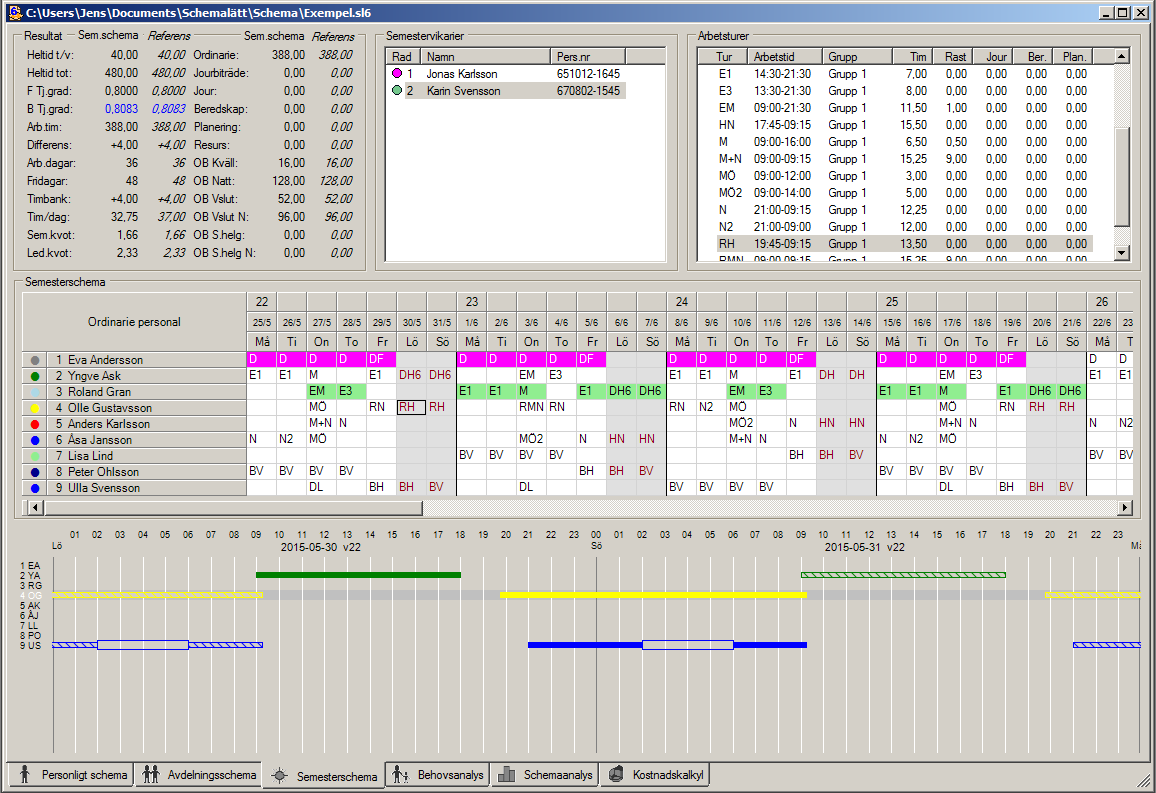Image resolution: width=1156 pixels, height=793 pixels.
Task: Open the Schemaanalys tab
Action: (546, 775)
